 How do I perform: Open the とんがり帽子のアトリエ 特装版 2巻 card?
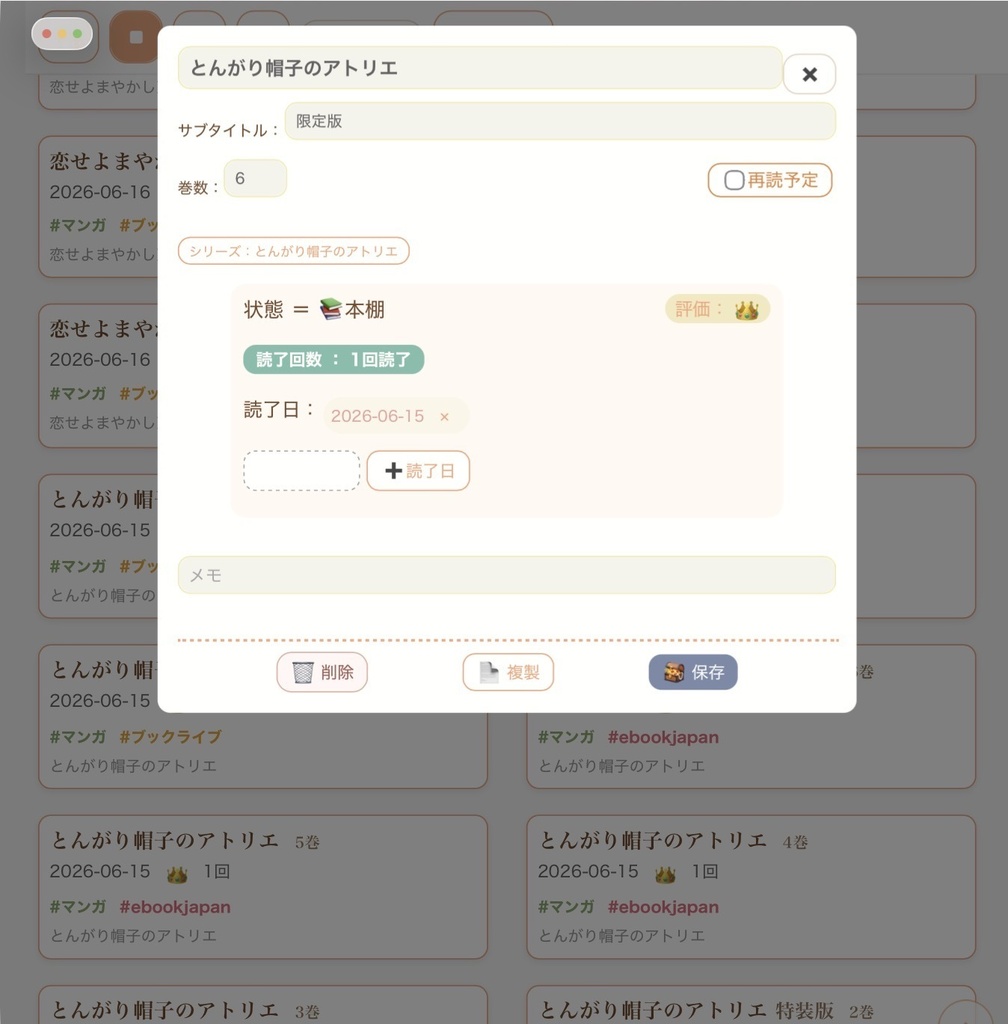tap(751, 1006)
